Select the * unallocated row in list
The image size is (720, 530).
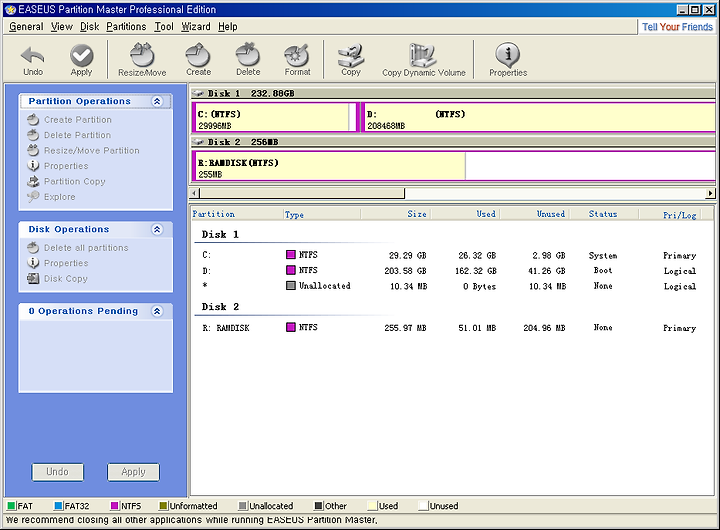click(x=450, y=286)
